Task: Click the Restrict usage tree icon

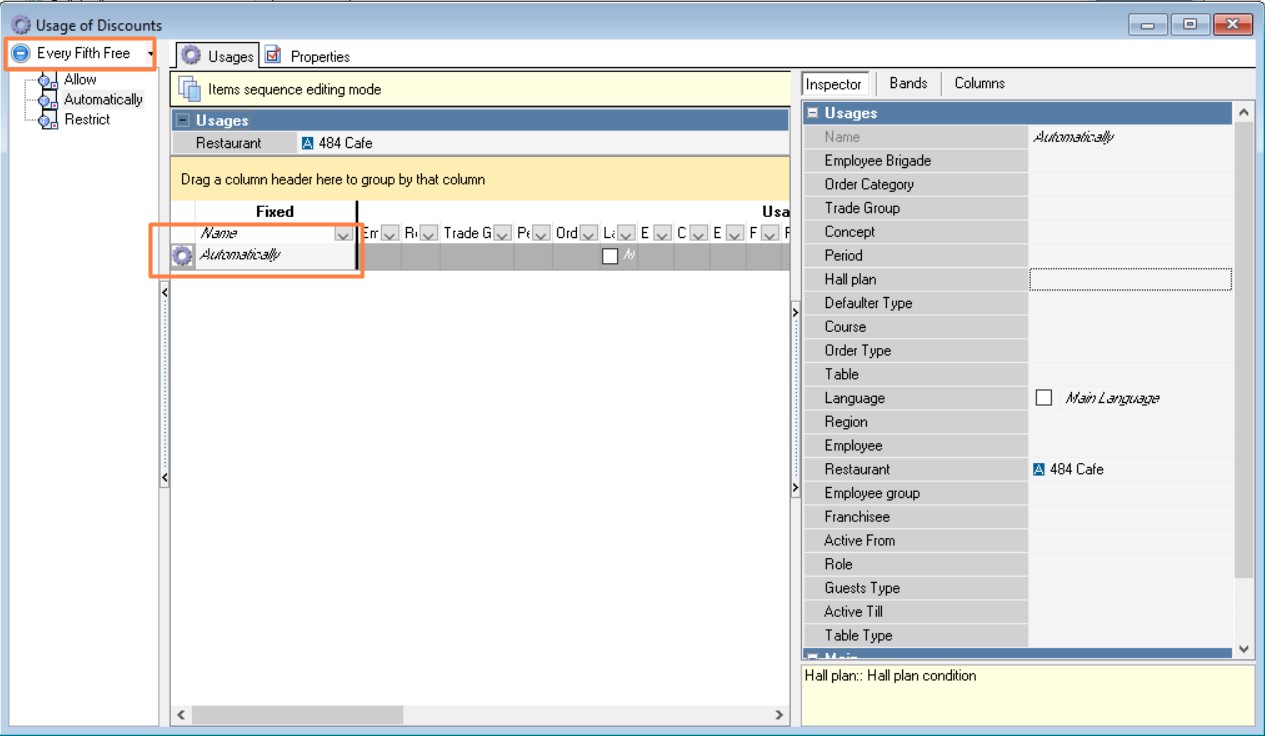Action: coord(48,120)
